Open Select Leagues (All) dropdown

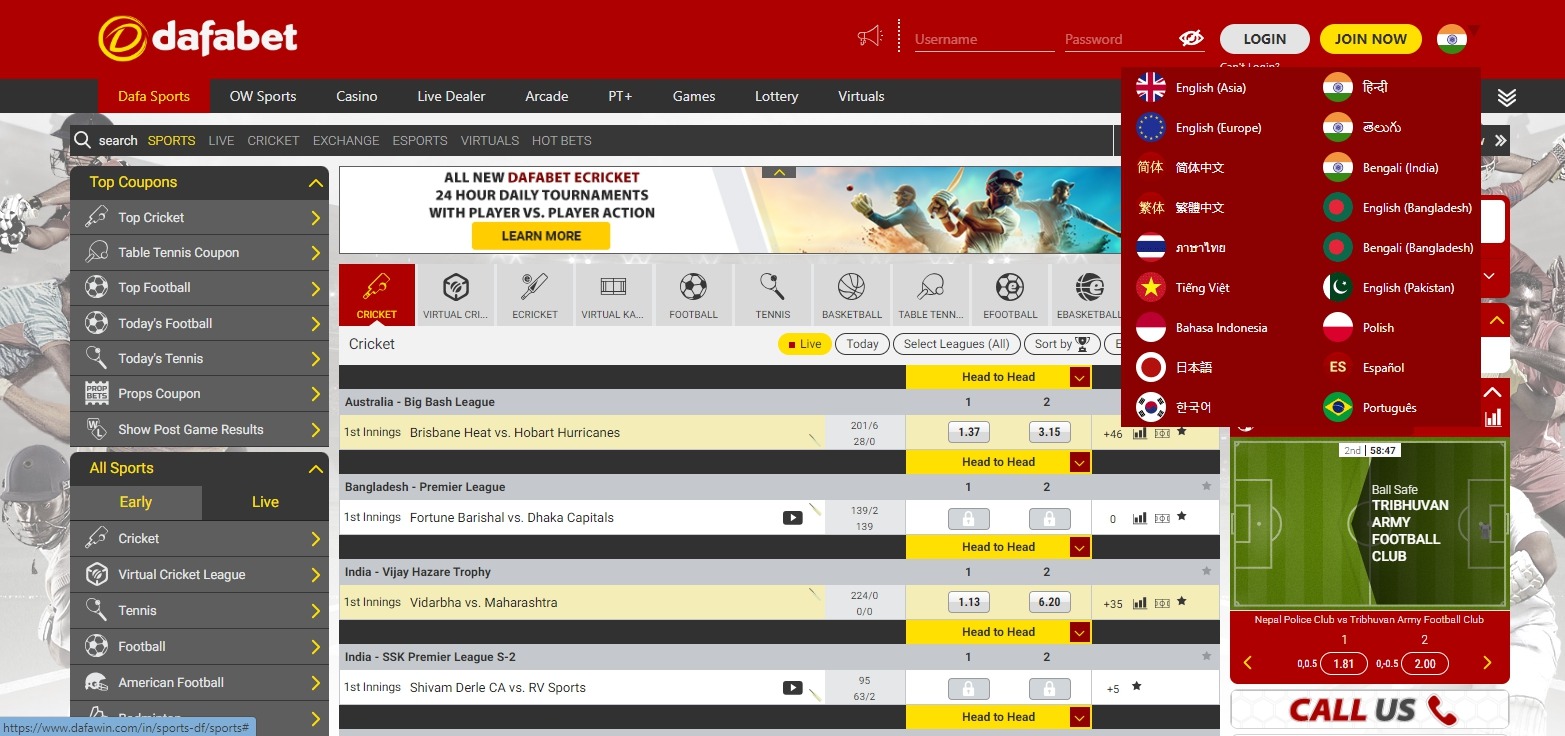pos(956,344)
